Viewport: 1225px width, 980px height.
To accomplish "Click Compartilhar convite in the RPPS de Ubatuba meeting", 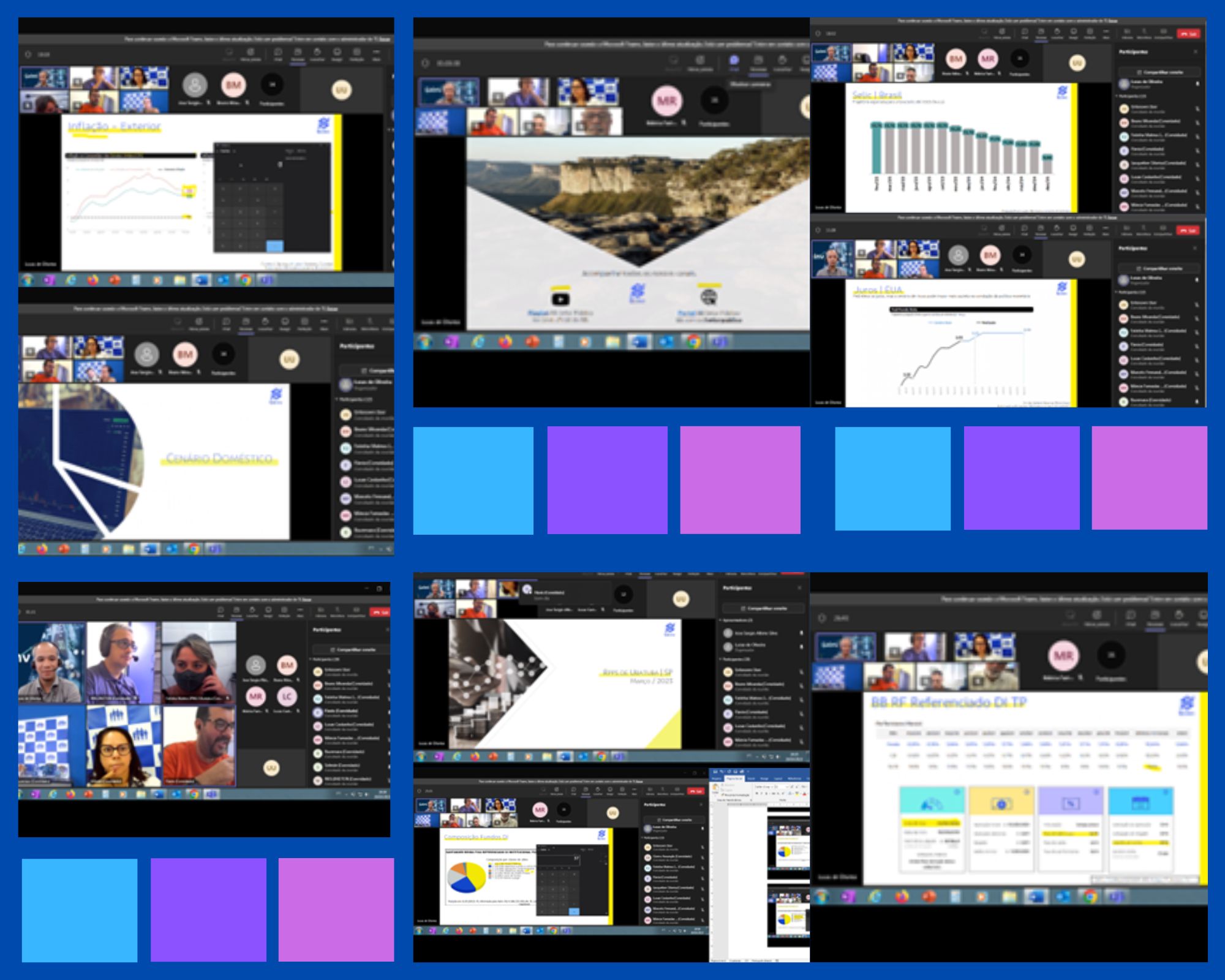I will click(x=764, y=608).
